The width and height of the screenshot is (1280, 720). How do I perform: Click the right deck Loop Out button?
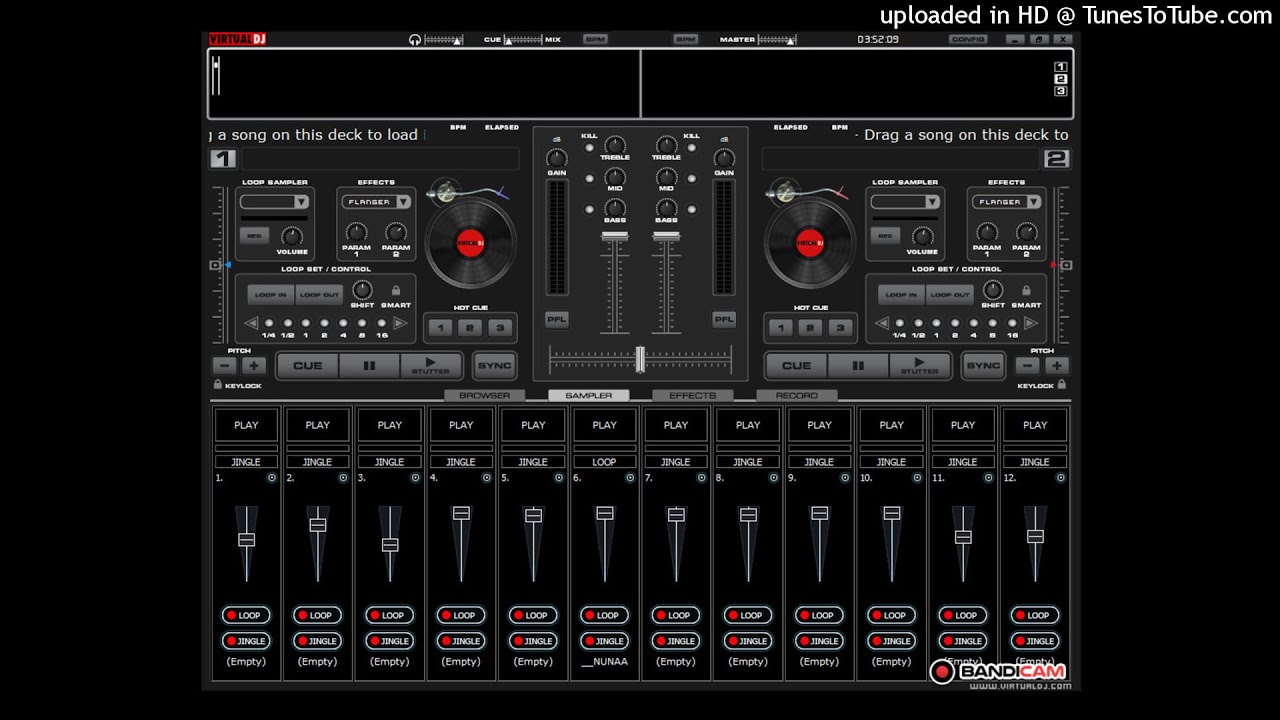pos(950,295)
